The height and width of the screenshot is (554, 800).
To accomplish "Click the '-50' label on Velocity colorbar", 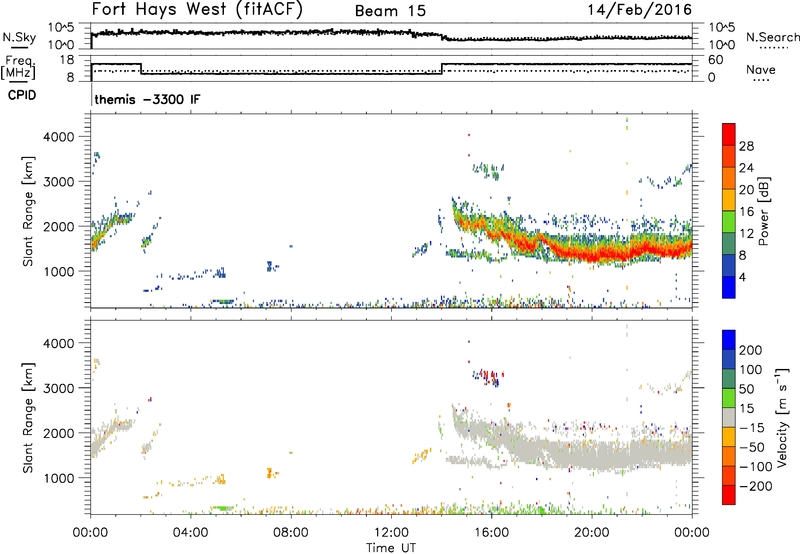I will [752, 447].
